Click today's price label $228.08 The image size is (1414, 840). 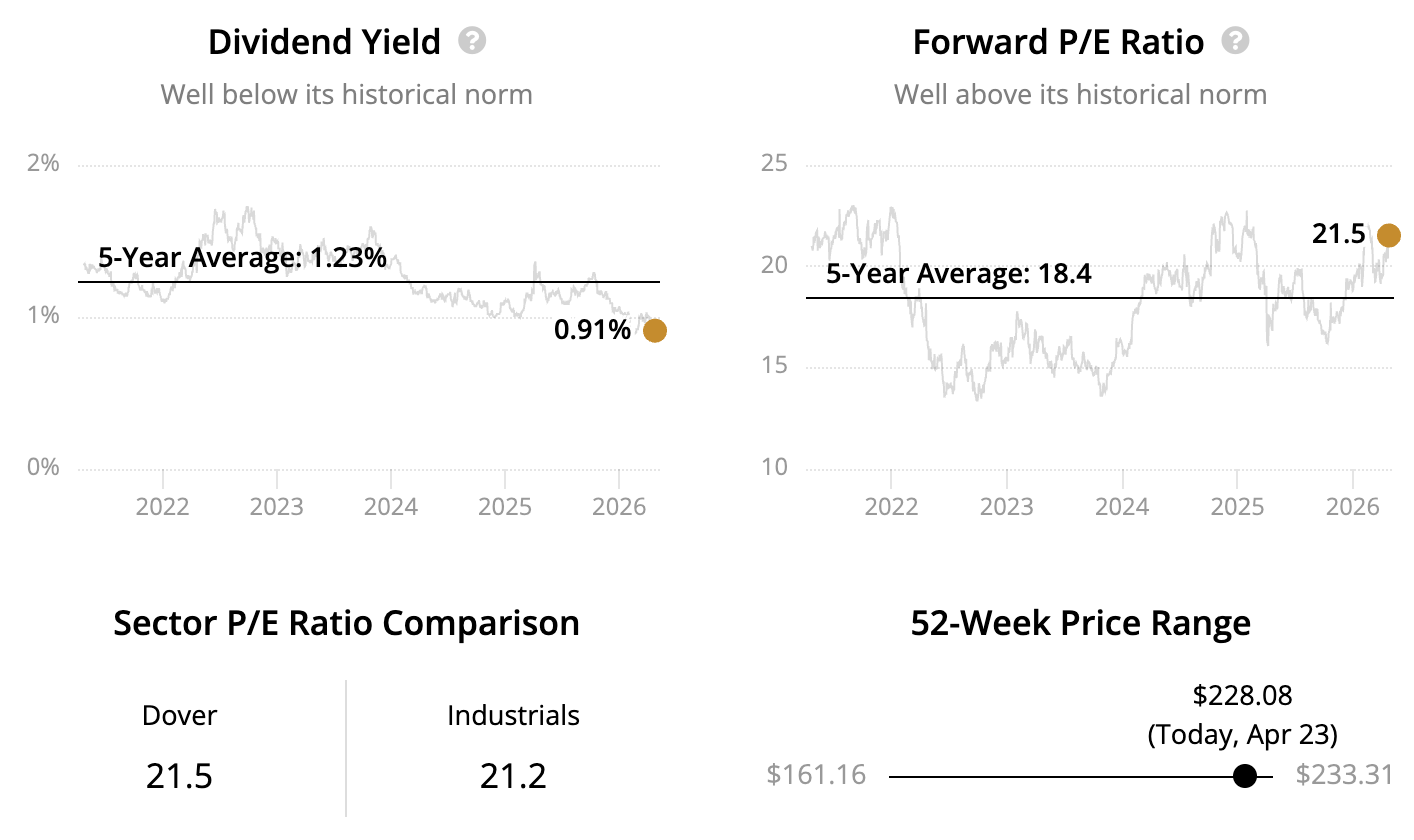(1242, 696)
